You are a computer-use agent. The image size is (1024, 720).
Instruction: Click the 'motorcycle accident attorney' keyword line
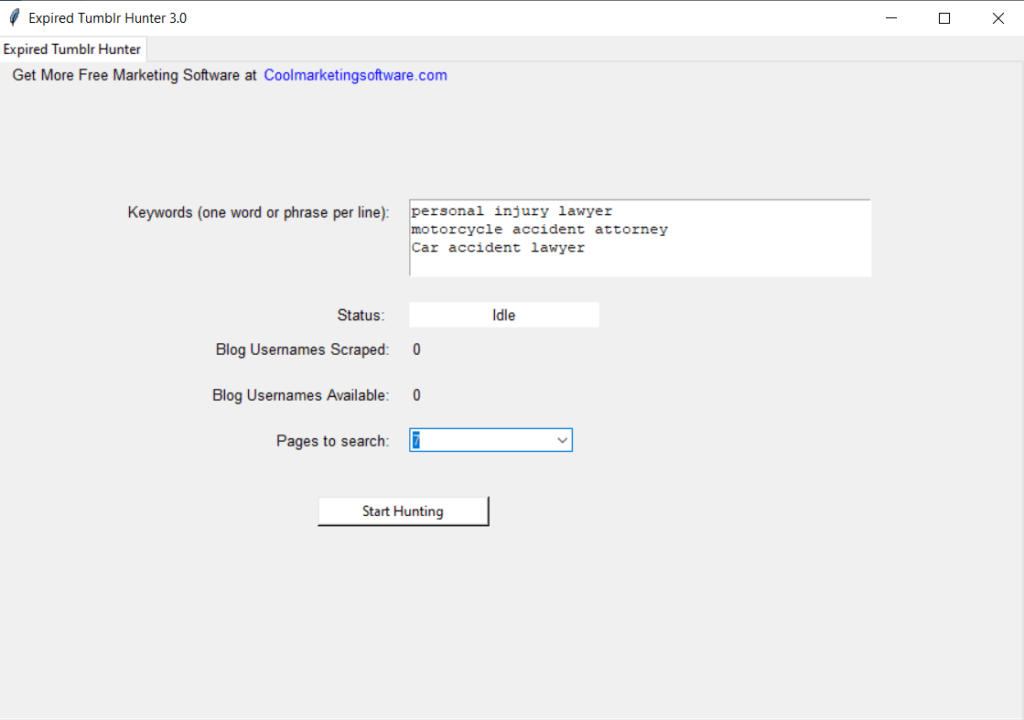pyautogui.click(x=539, y=229)
